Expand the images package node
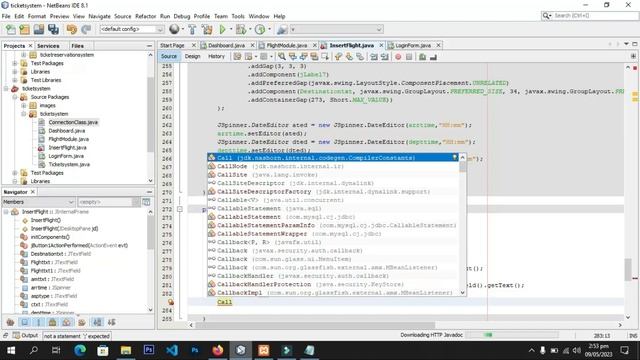This screenshot has height=360, width=640. pyautogui.click(x=23, y=105)
